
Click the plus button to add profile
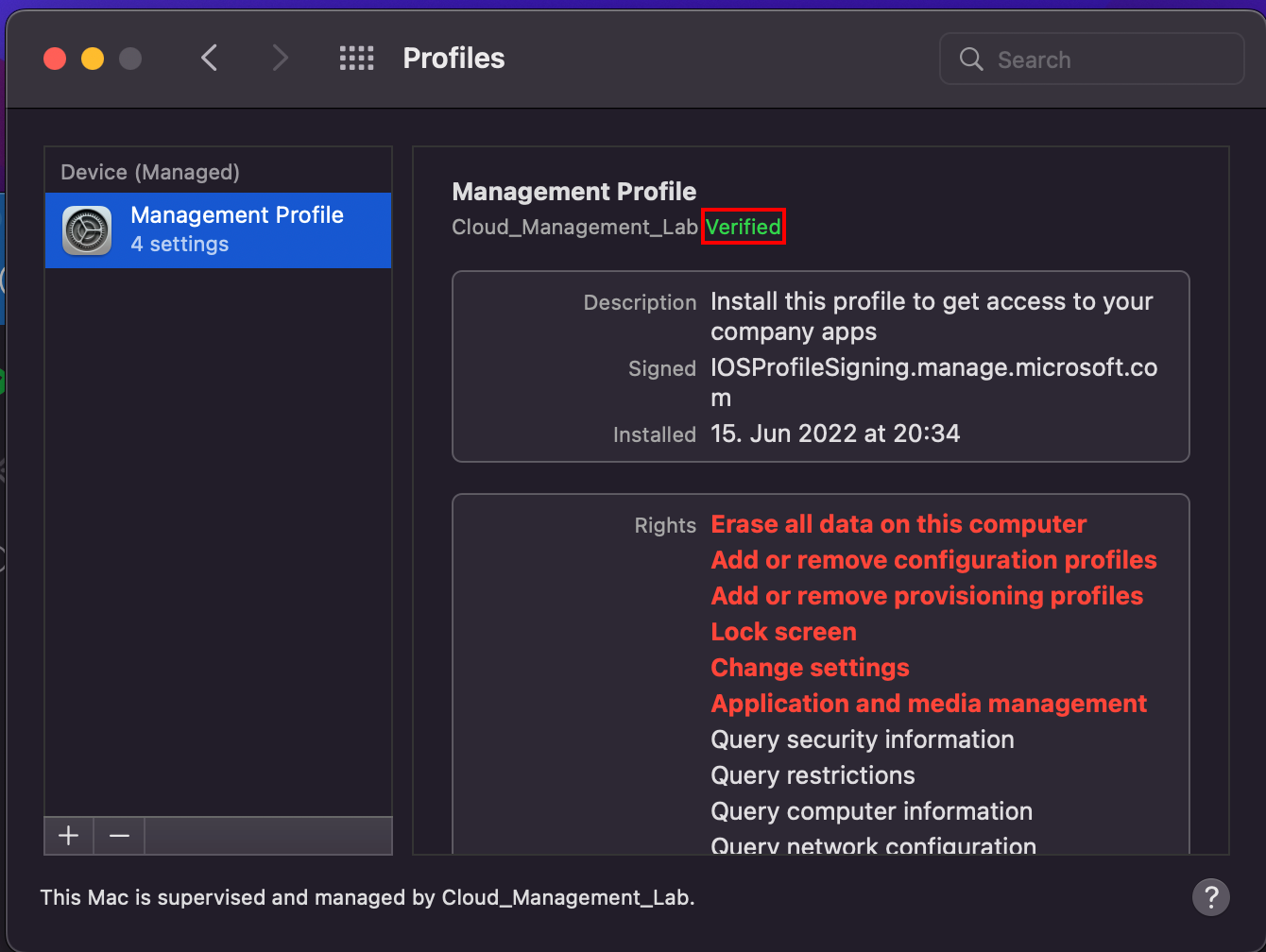69,836
